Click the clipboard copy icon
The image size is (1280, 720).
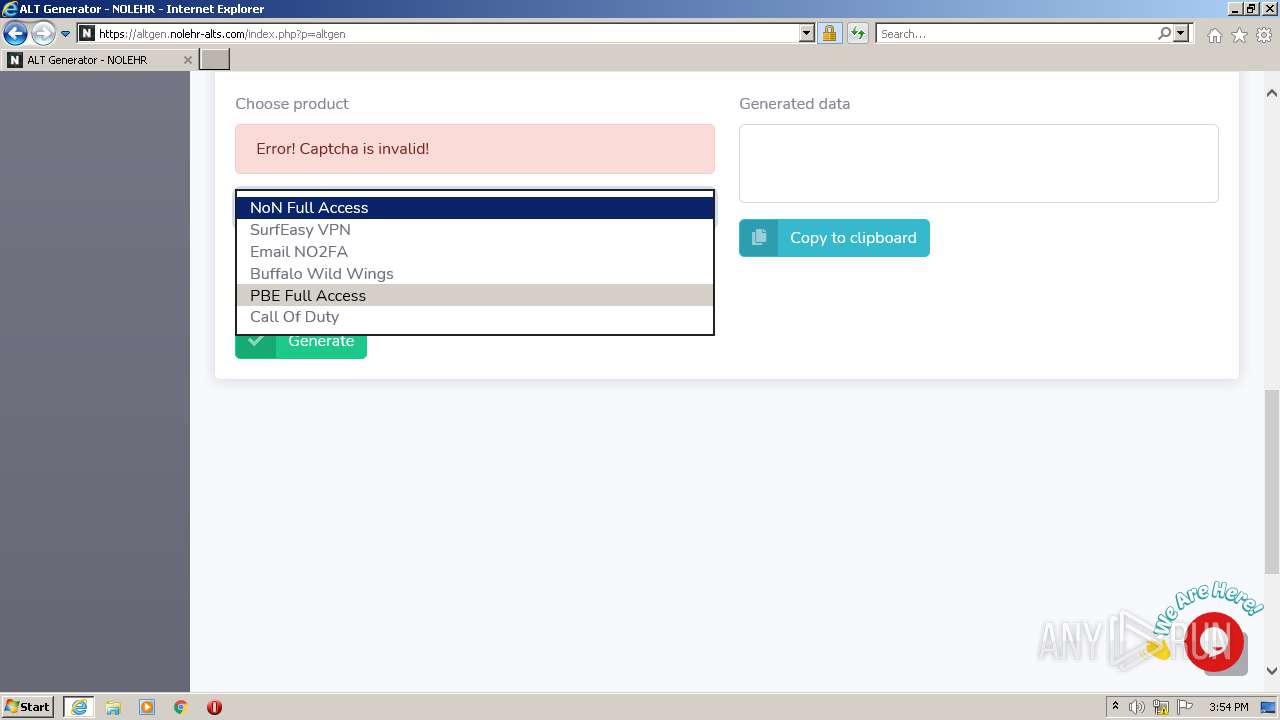click(x=759, y=238)
